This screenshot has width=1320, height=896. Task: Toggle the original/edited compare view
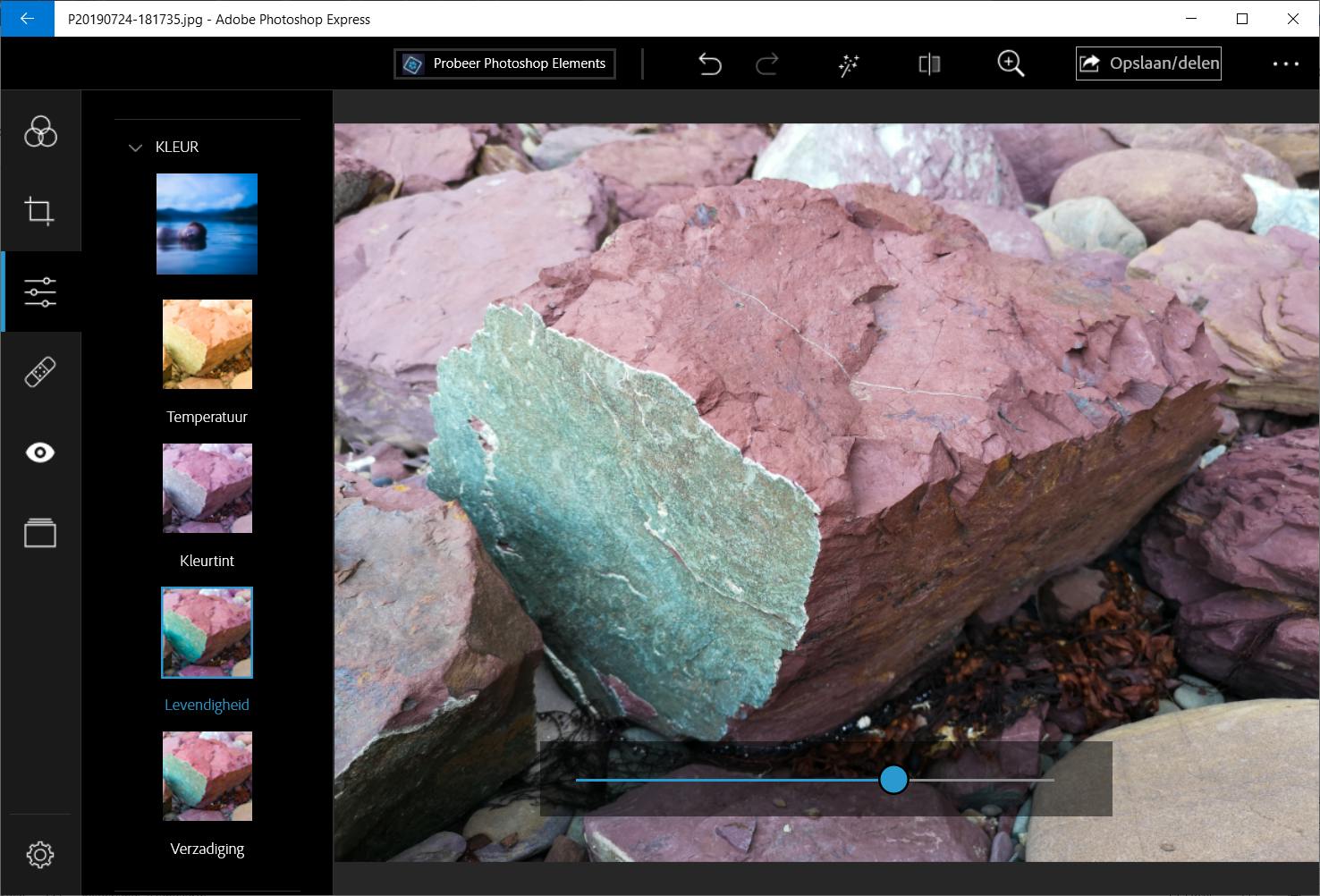click(929, 63)
